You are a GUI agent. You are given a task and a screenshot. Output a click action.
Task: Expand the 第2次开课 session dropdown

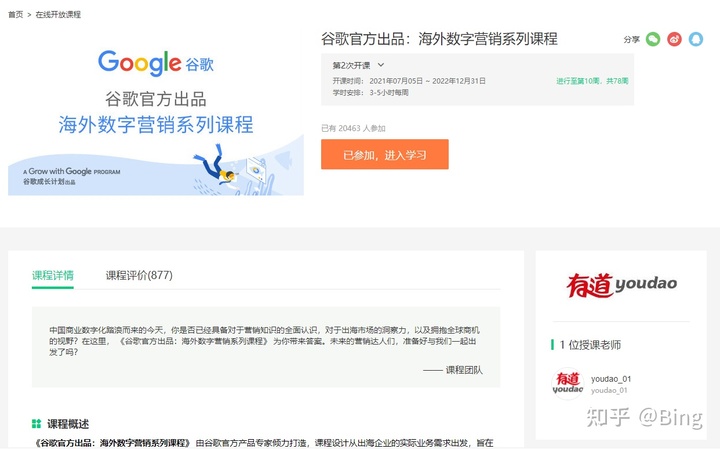(x=358, y=66)
